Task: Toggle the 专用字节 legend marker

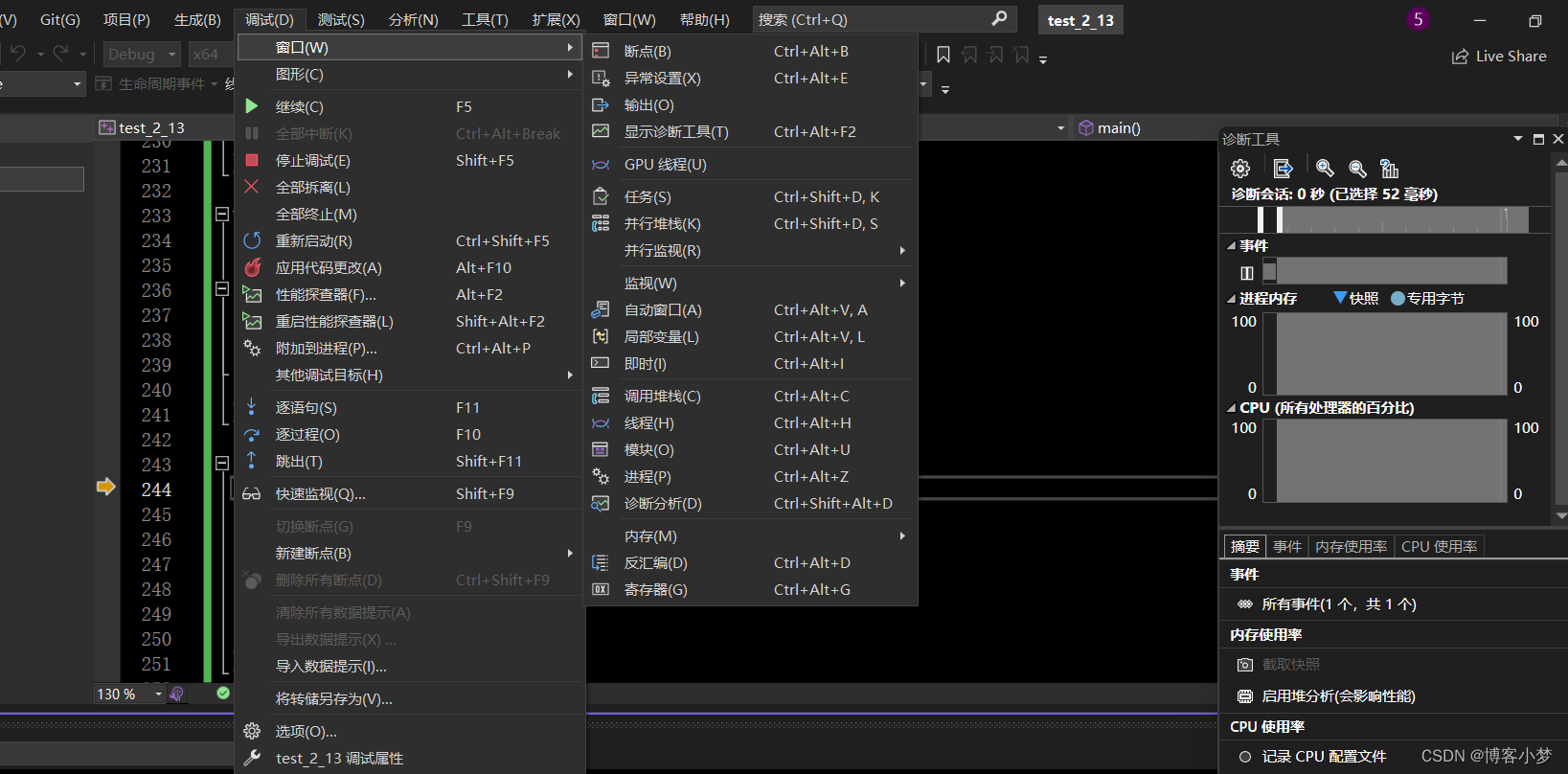Action: pyautogui.click(x=1398, y=299)
